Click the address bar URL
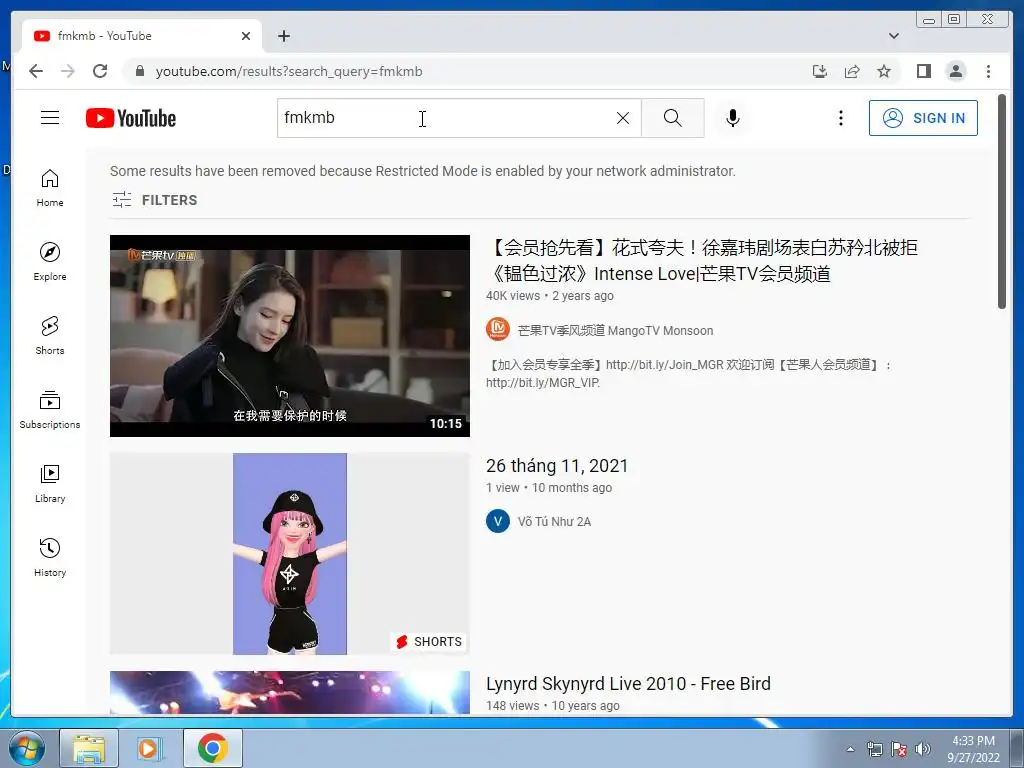The image size is (1024, 768). click(289, 71)
